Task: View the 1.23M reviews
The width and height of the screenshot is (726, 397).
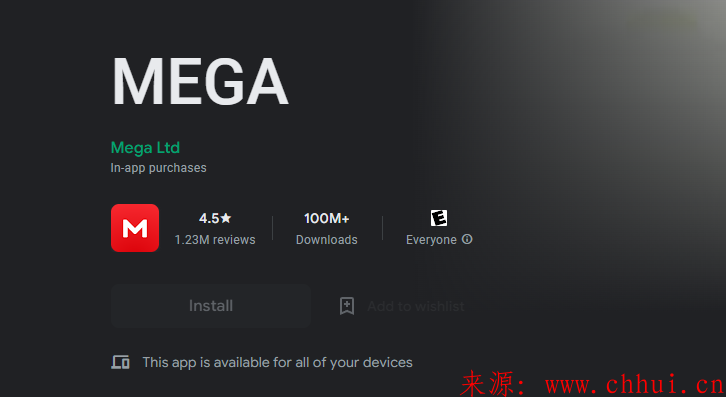Action: click(215, 240)
